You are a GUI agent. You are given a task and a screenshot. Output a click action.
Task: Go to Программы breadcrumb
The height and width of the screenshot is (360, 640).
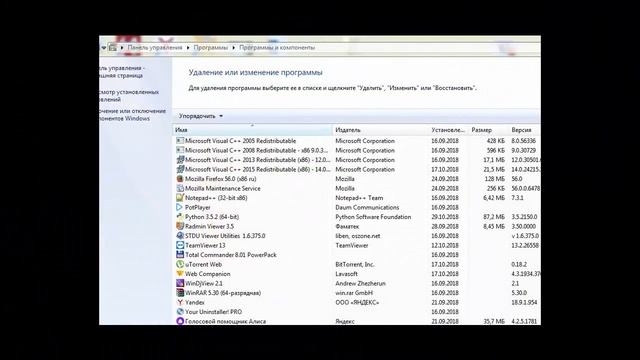(x=211, y=47)
